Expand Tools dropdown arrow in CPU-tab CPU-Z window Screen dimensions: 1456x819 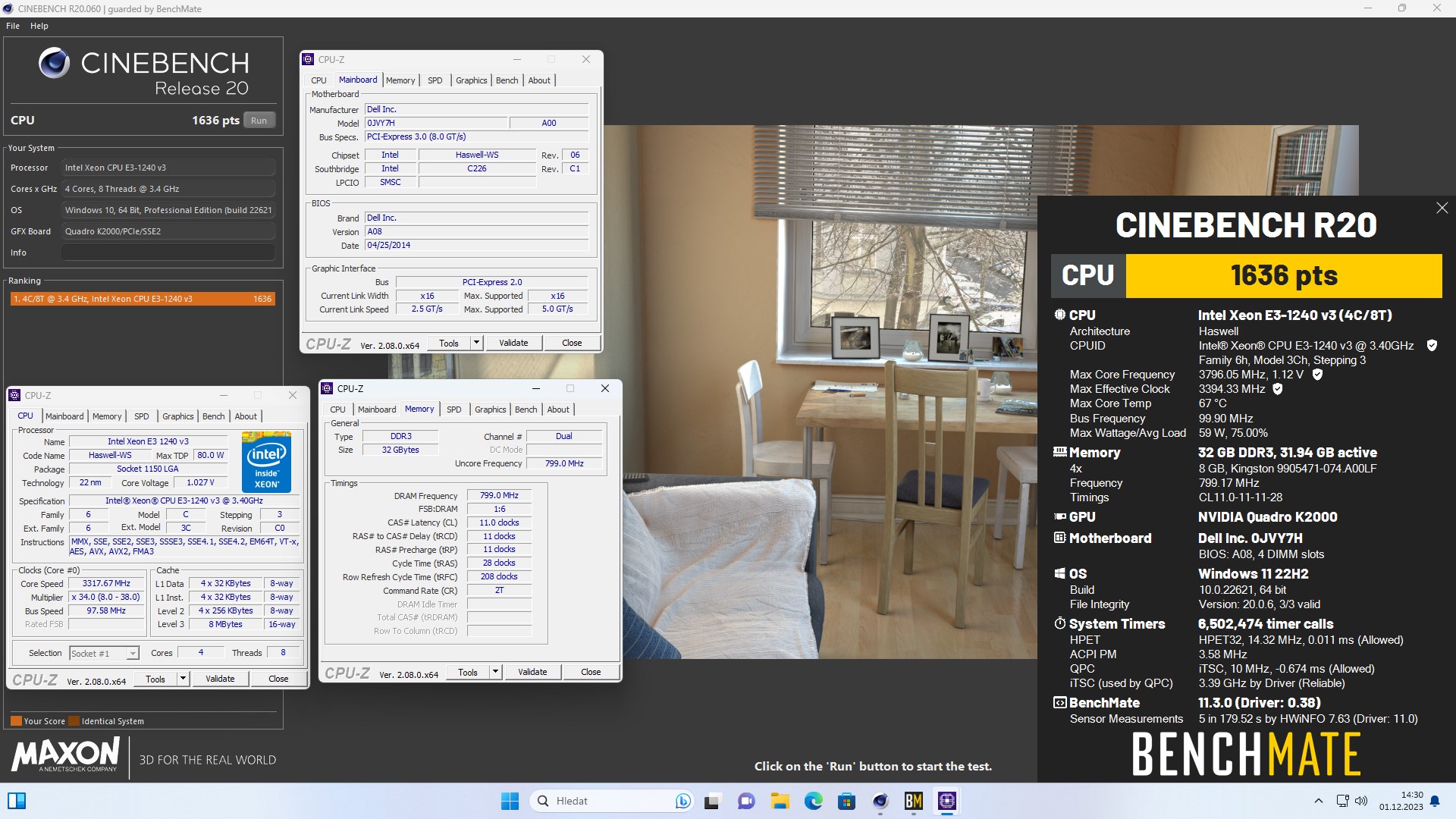183,679
